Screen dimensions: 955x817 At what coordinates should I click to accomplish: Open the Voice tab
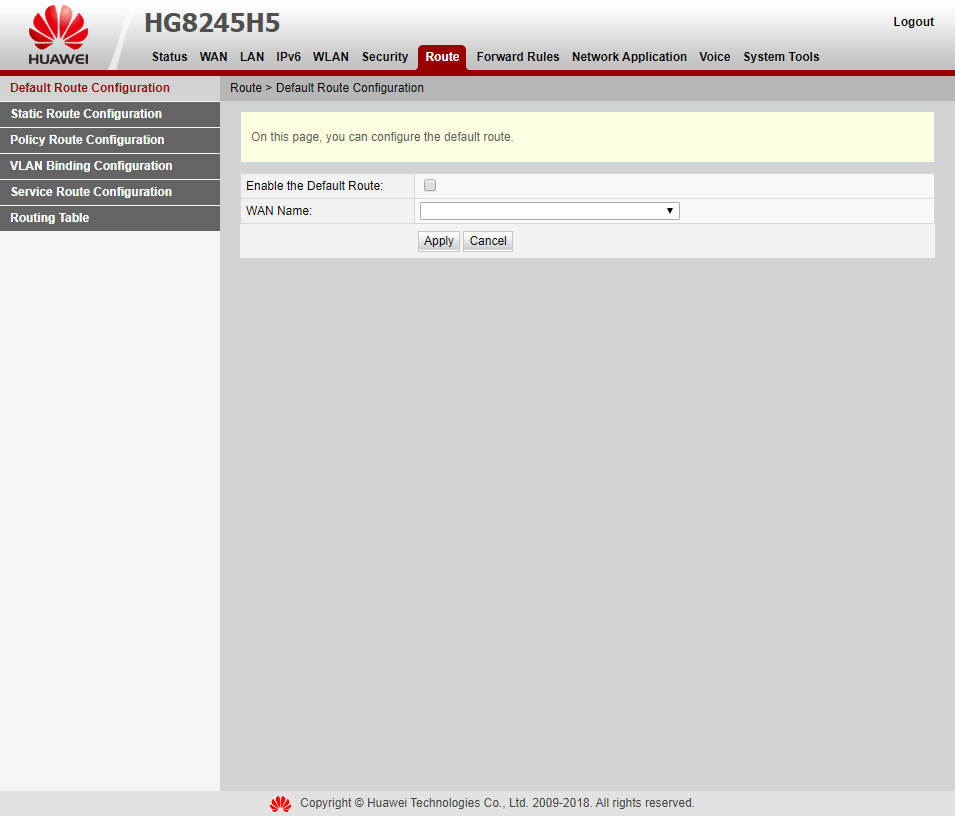(x=714, y=57)
